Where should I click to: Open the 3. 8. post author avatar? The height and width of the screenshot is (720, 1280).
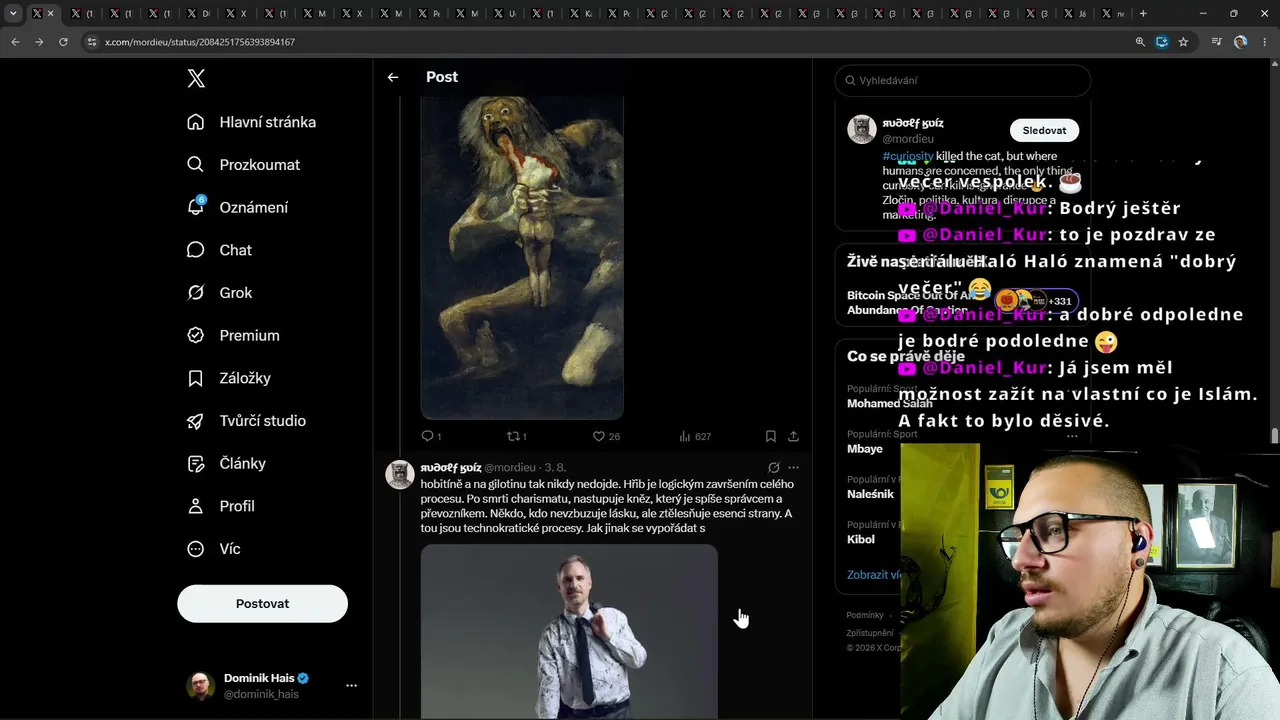400,475
